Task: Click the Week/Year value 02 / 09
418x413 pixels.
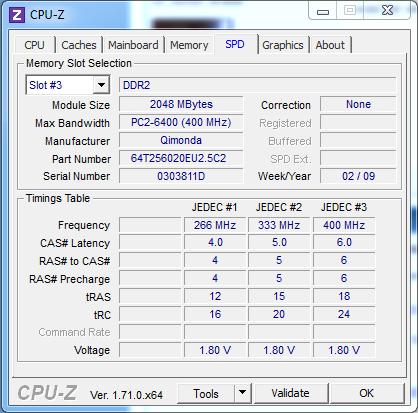Action: point(358,176)
